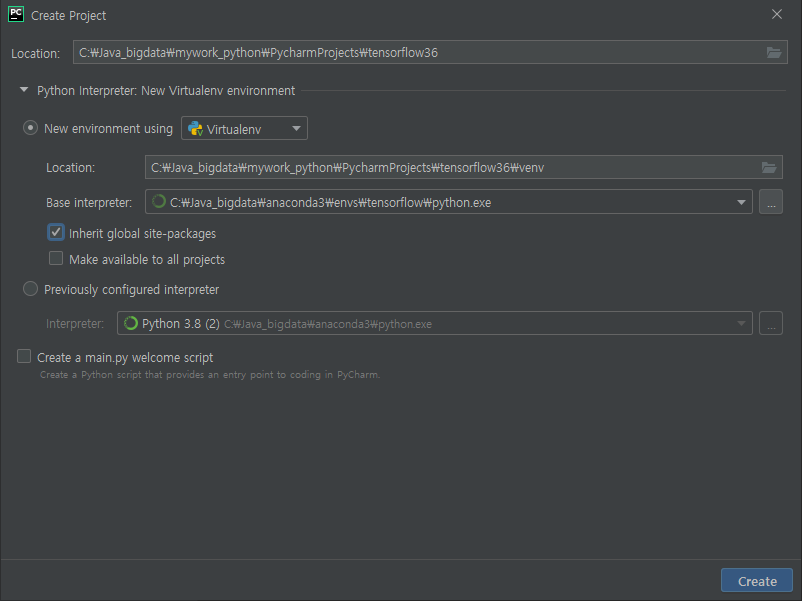802x601 pixels.
Task: Enable Make available to all projects
Action: 56,258
